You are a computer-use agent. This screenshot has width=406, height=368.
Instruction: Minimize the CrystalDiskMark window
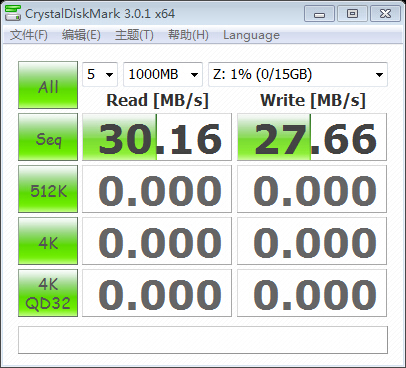click(x=319, y=14)
